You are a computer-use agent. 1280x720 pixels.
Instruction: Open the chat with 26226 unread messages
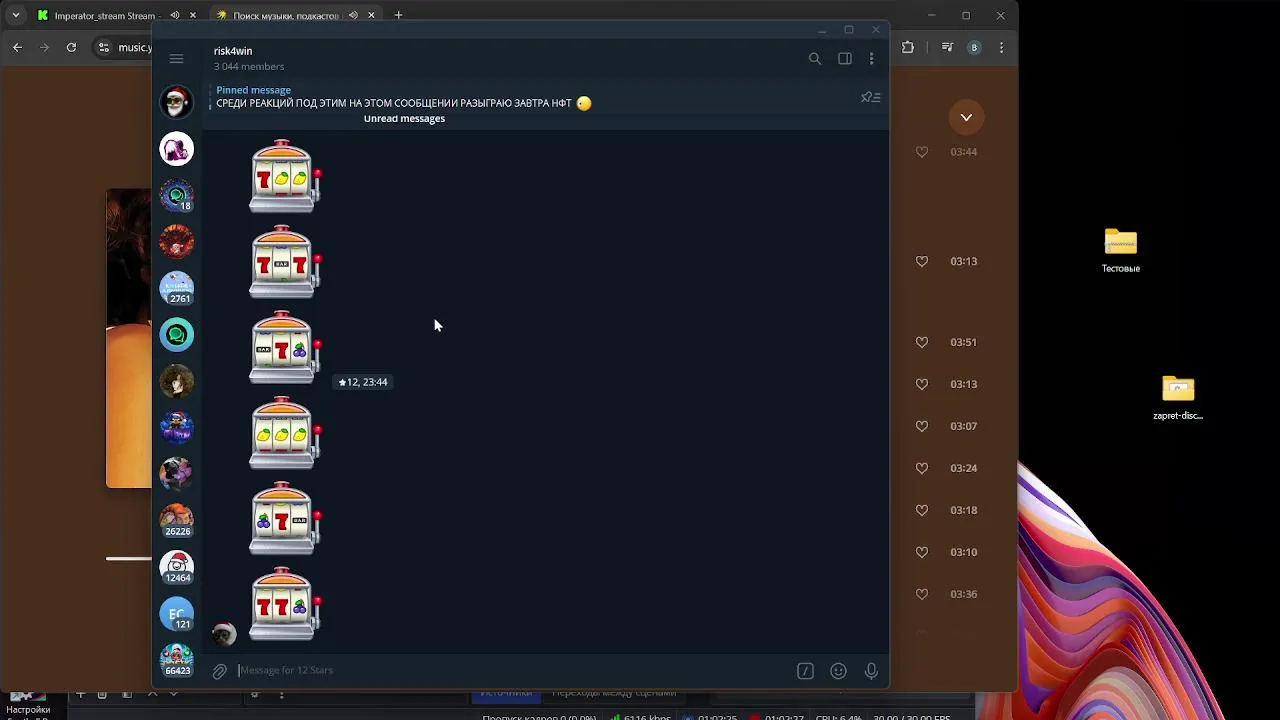click(177, 520)
